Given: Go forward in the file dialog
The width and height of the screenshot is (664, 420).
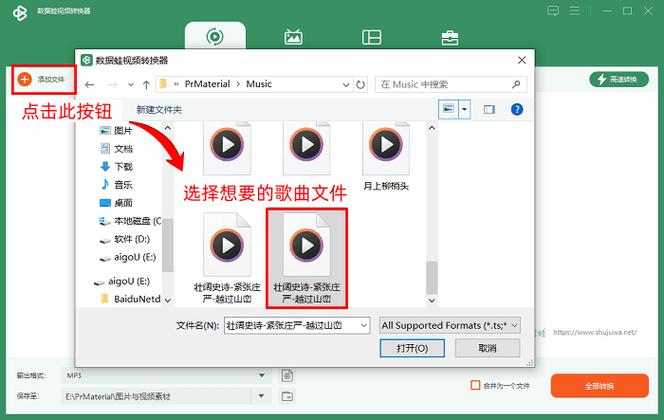Looking at the screenshot, I should pyautogui.click(x=112, y=85).
